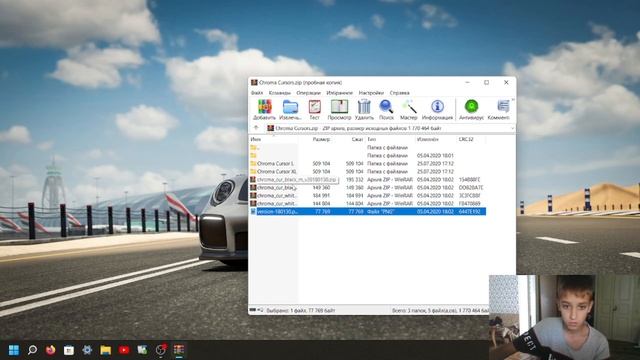The image size is (640, 360).
Task: Select the Chroma Cursor L folder name
Action: [x=276, y=163]
